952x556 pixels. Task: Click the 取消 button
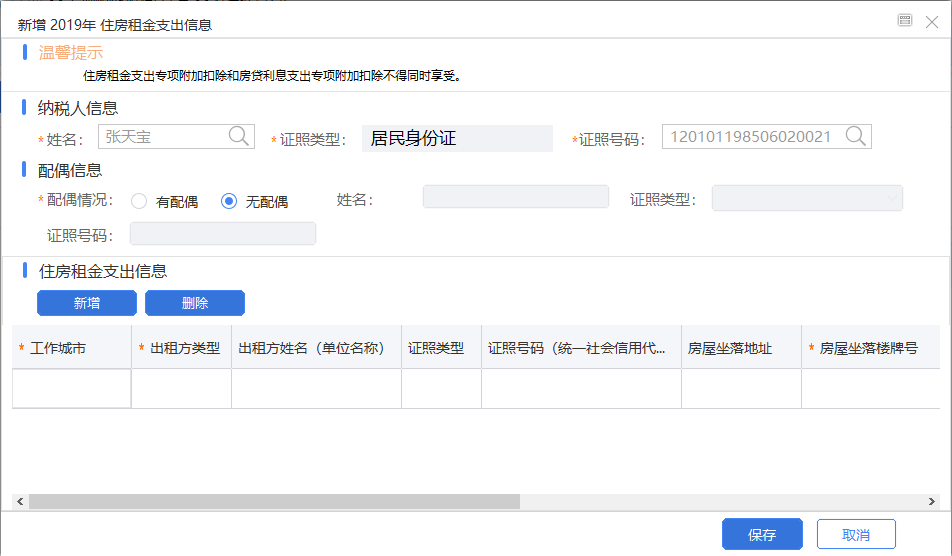[x=856, y=534]
